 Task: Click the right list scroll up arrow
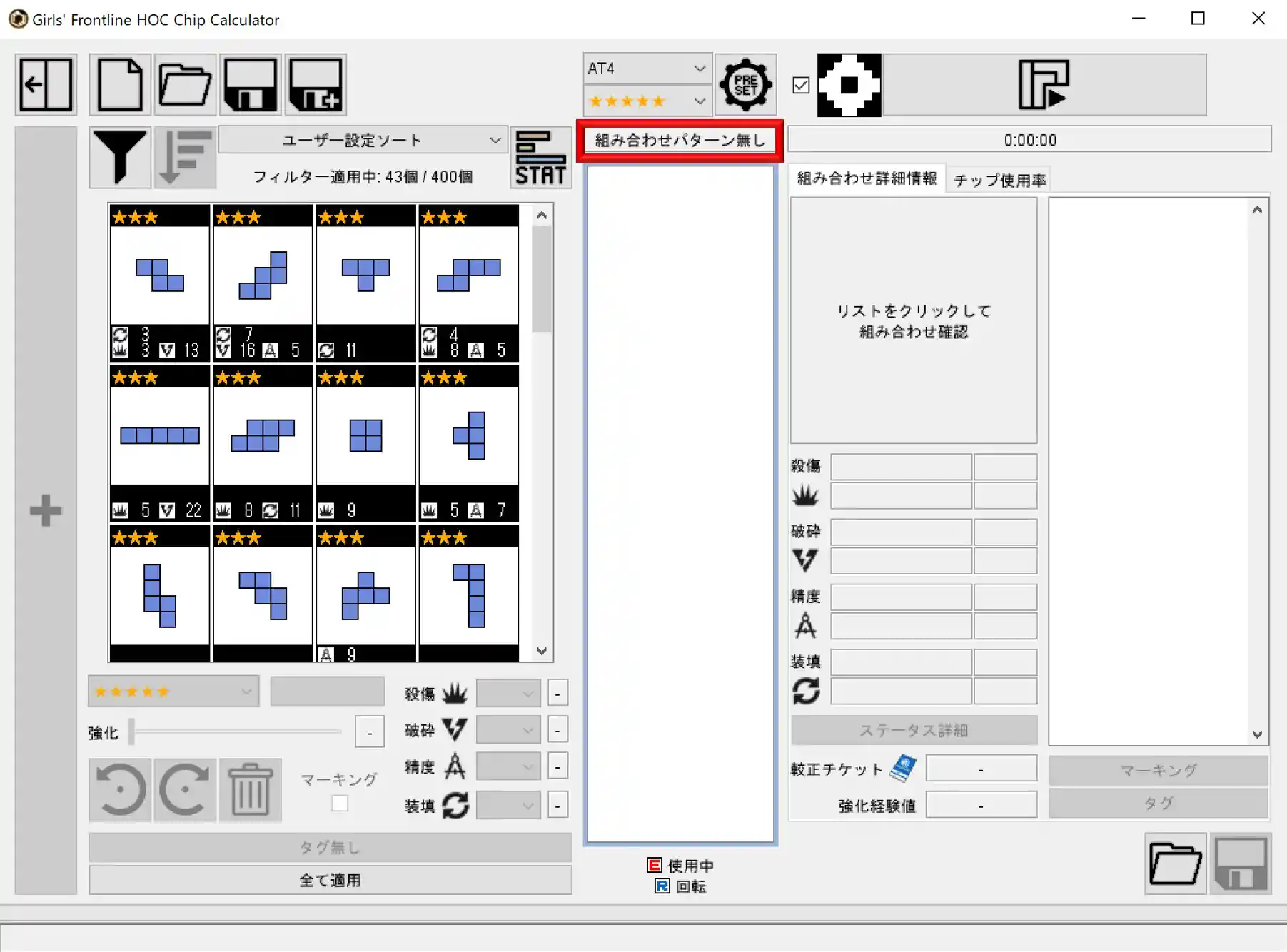click(1257, 210)
